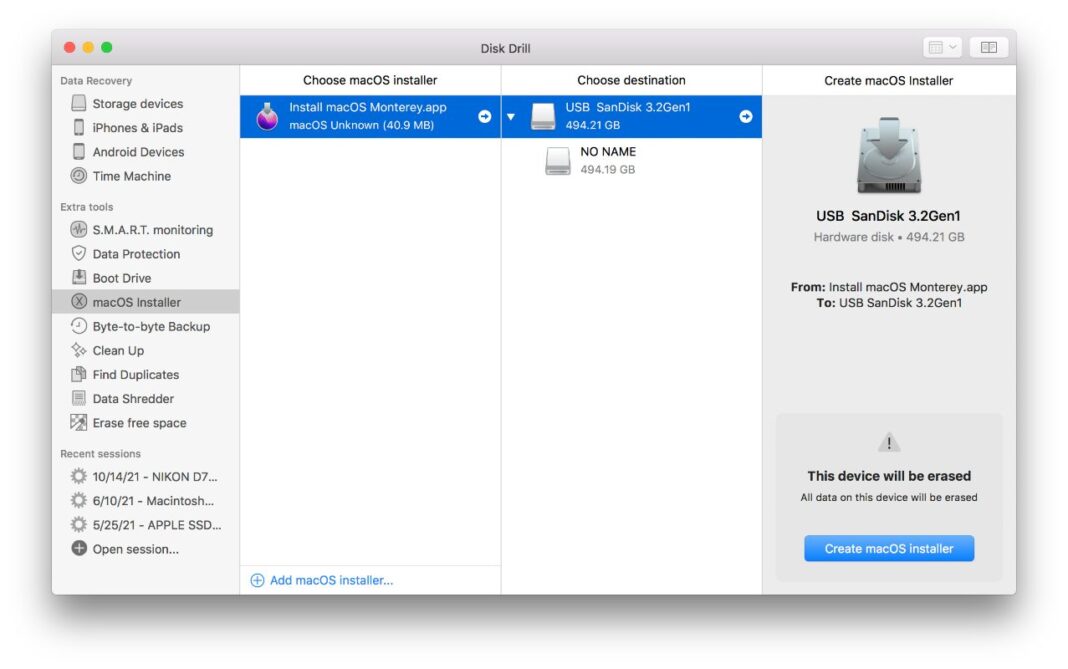This screenshot has height=669, width=1068.
Task: Select the Find Duplicates tool
Action: (x=137, y=374)
